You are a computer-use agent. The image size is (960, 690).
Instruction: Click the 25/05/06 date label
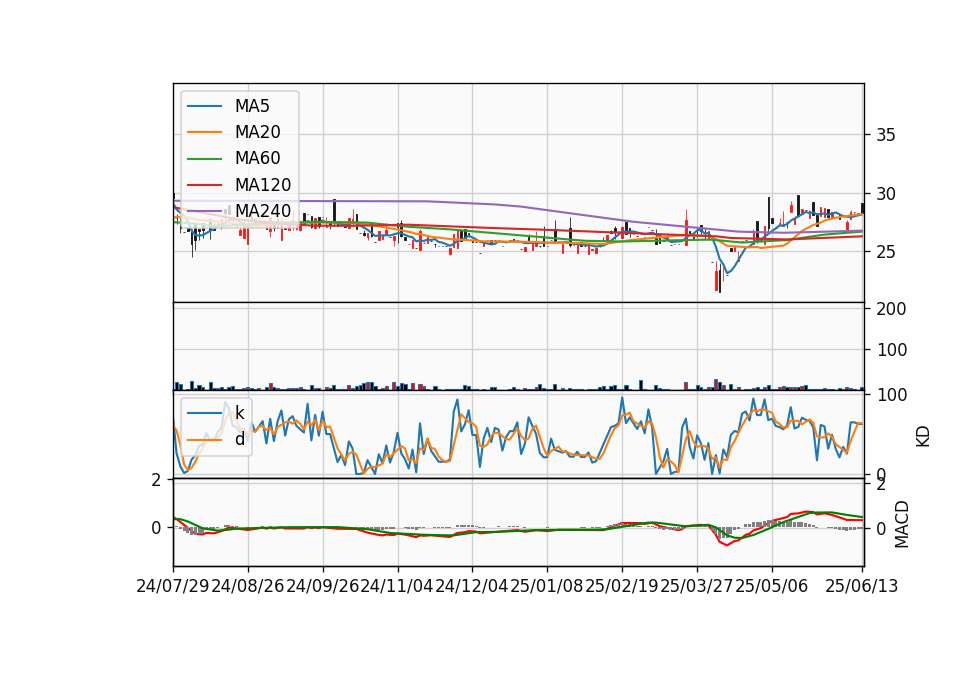771,587
